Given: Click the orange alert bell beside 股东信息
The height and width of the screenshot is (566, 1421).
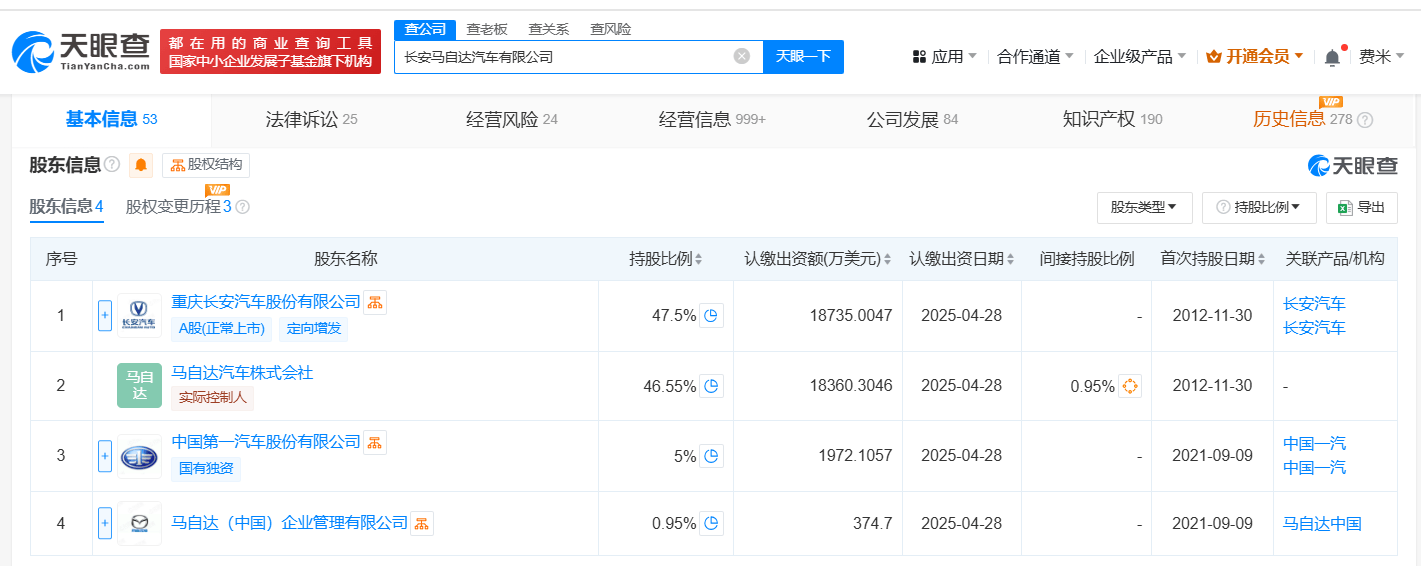Looking at the screenshot, I should pos(141,165).
